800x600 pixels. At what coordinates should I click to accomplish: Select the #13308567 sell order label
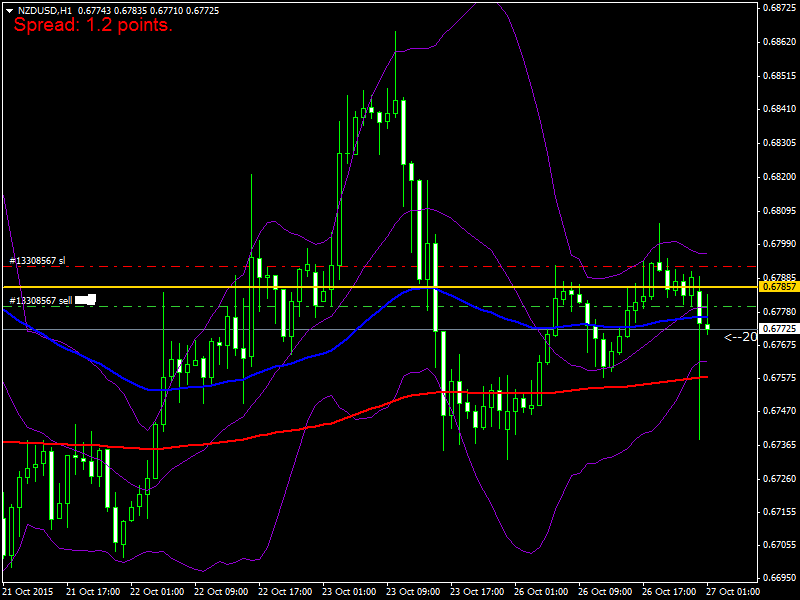[x=40, y=300]
